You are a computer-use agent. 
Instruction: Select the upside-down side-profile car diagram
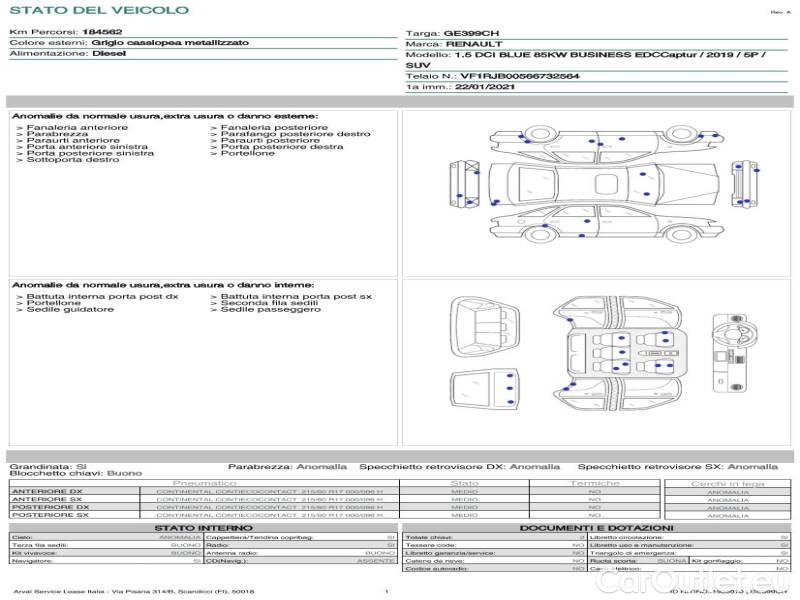coord(607,143)
